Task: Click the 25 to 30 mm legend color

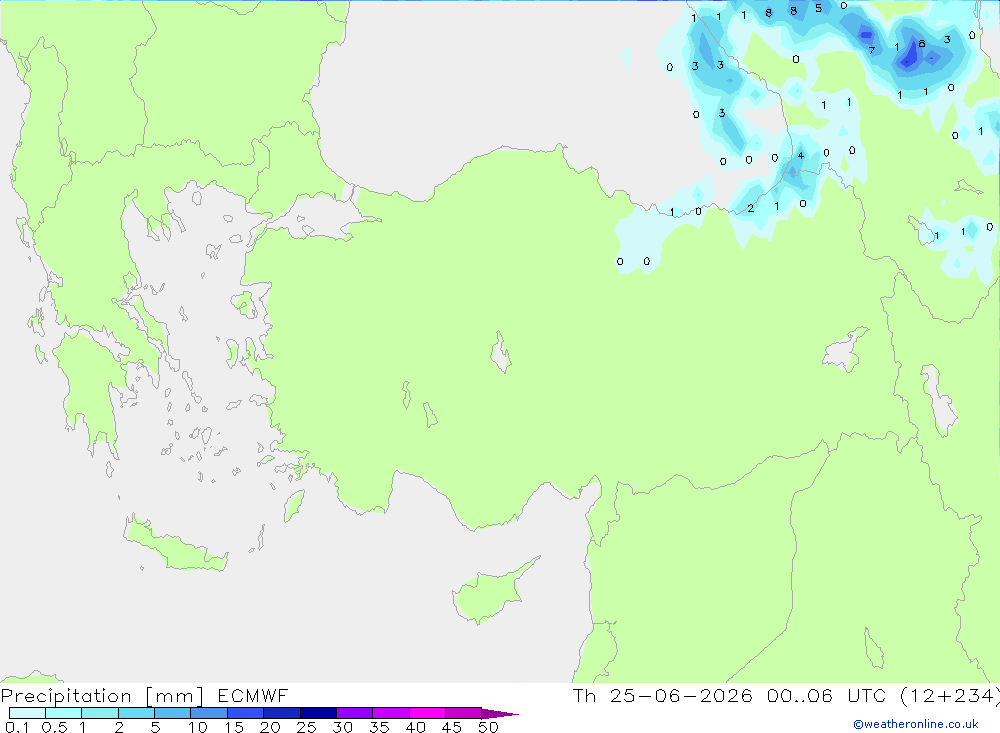Action: point(318,713)
